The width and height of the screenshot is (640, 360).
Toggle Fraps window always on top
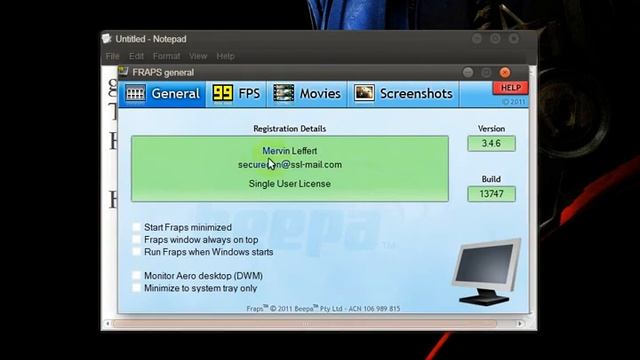coord(136,240)
